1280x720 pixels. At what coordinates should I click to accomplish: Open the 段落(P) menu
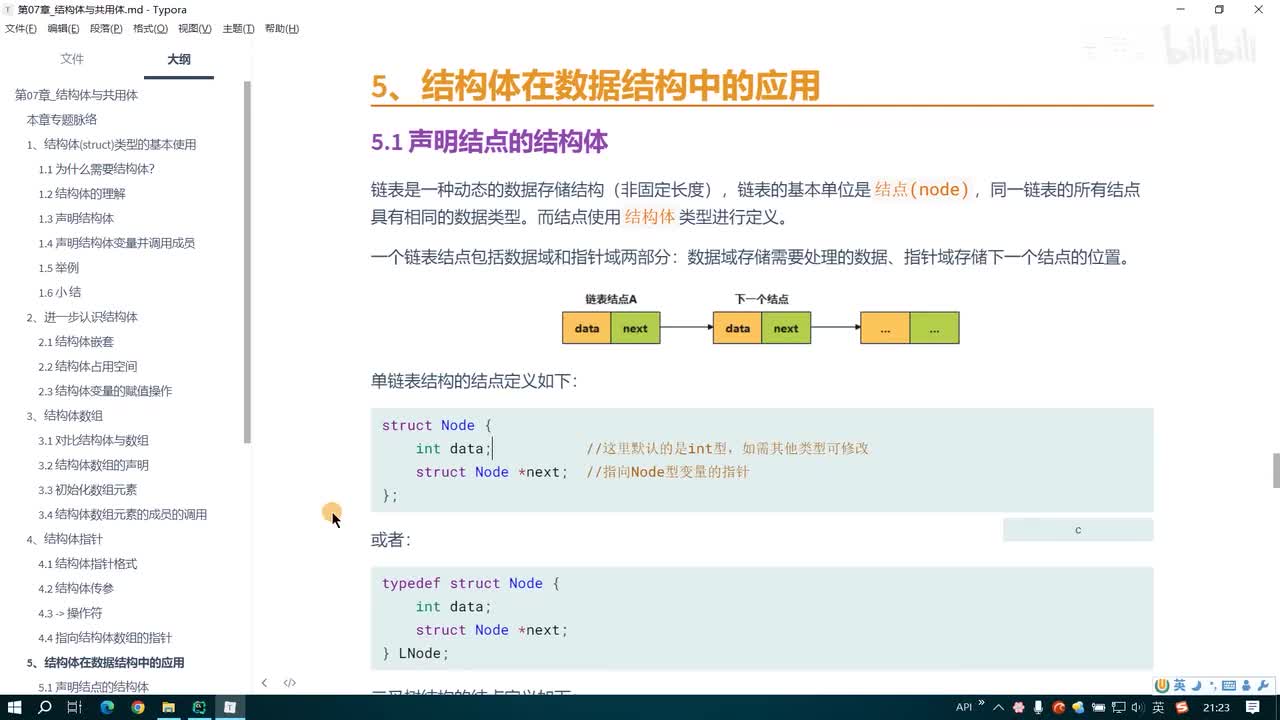[106, 29]
